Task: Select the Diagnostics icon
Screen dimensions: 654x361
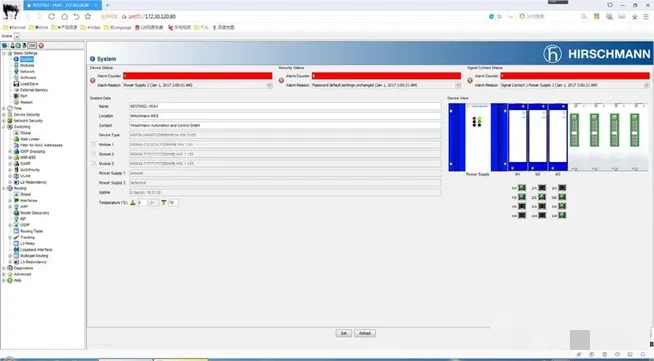Action: (10, 268)
